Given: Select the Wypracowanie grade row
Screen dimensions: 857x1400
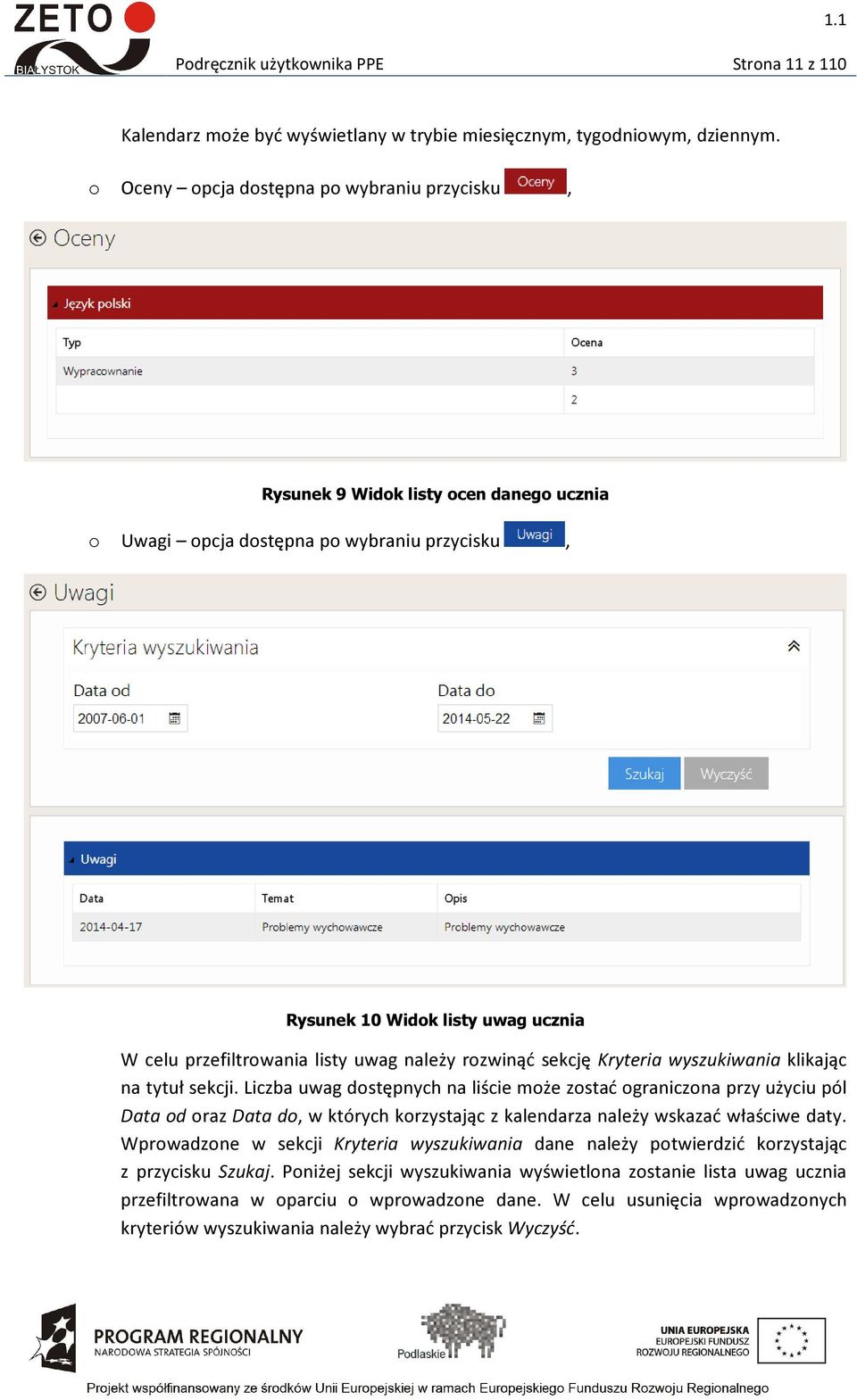Looking at the screenshot, I should [435, 371].
